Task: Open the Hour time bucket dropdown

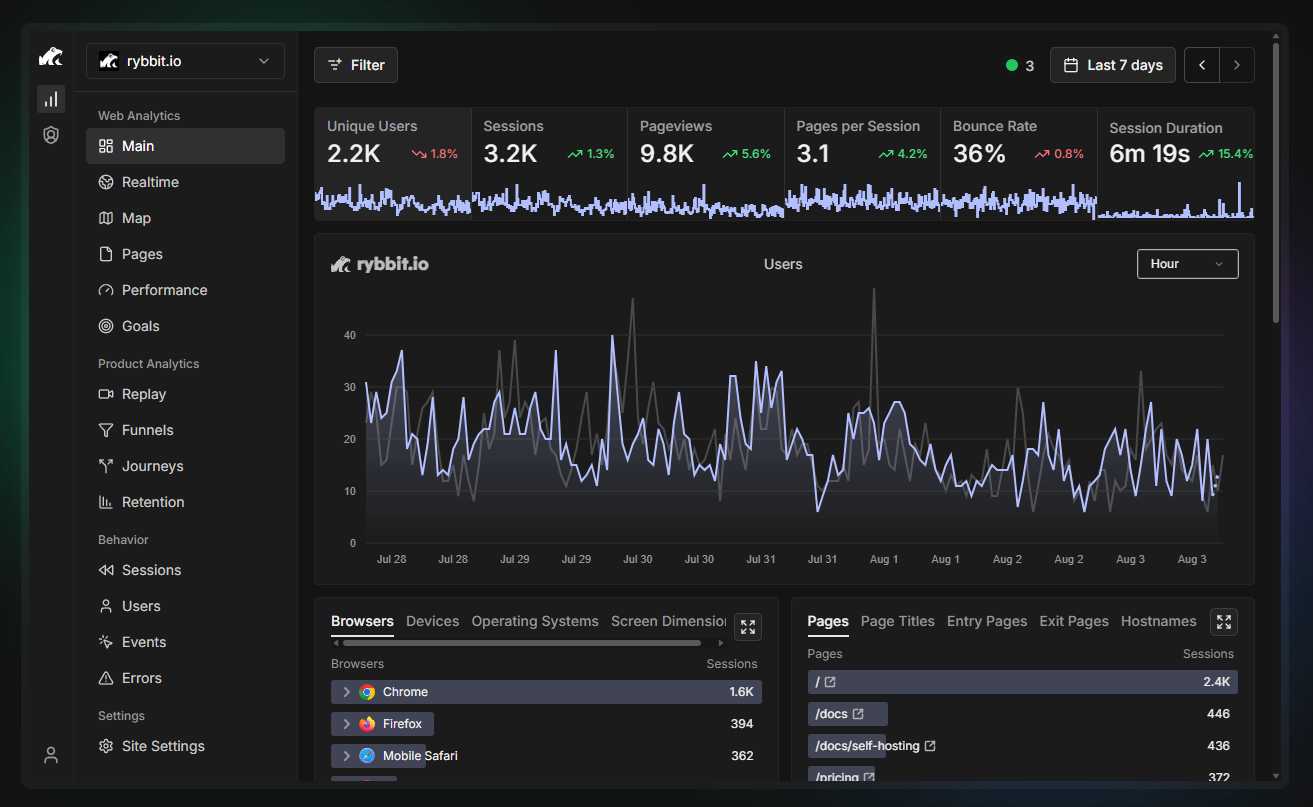Action: (1187, 264)
